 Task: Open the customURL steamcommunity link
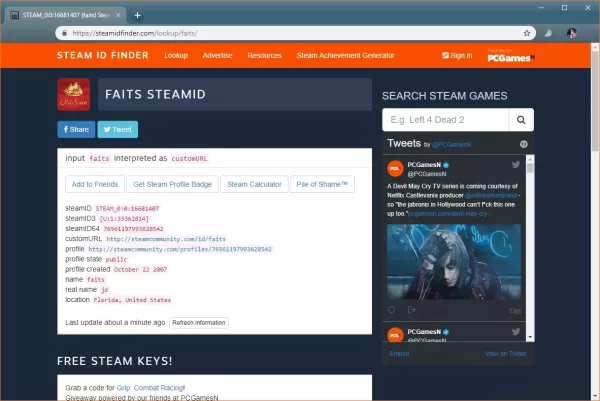(166, 239)
